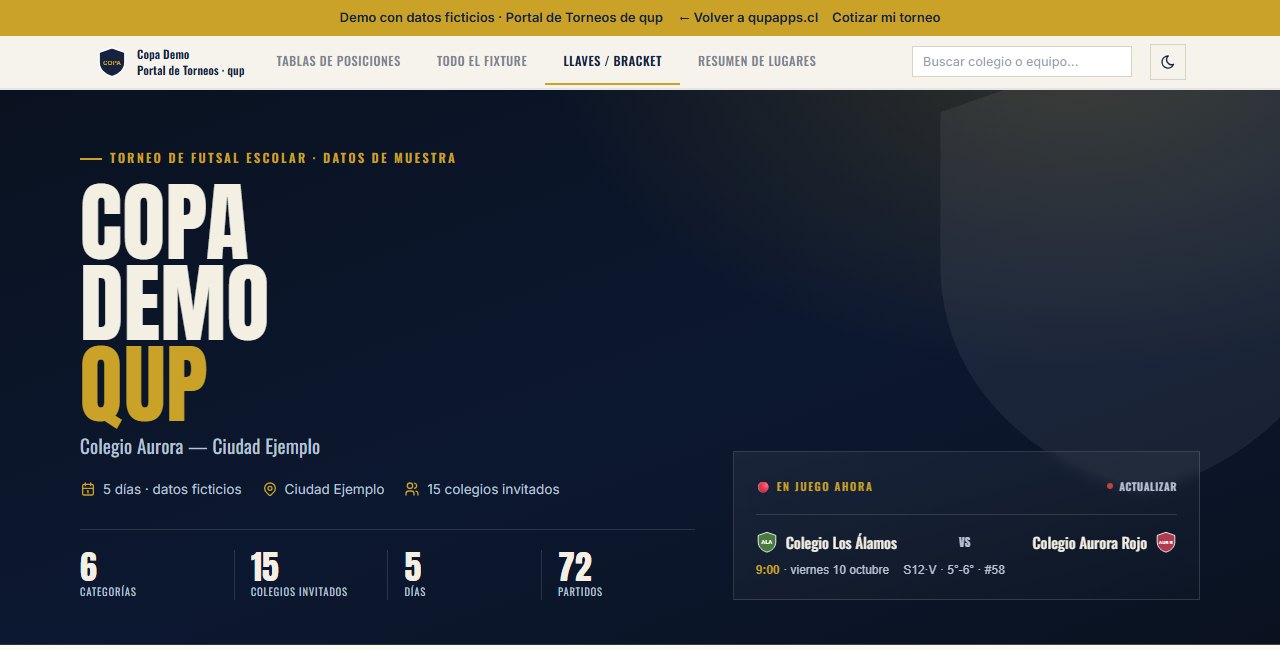Focus the 'Buscar colegio o equipo' search field
The image size is (1280, 650).
coord(1022,62)
